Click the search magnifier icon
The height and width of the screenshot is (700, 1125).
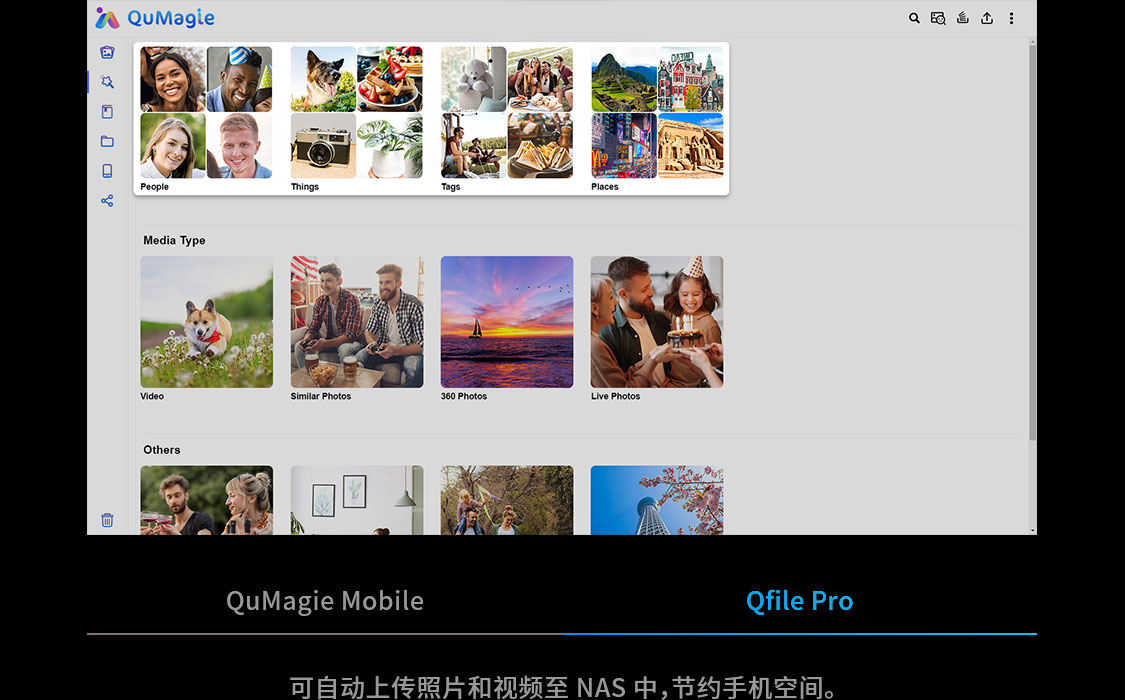(x=914, y=18)
